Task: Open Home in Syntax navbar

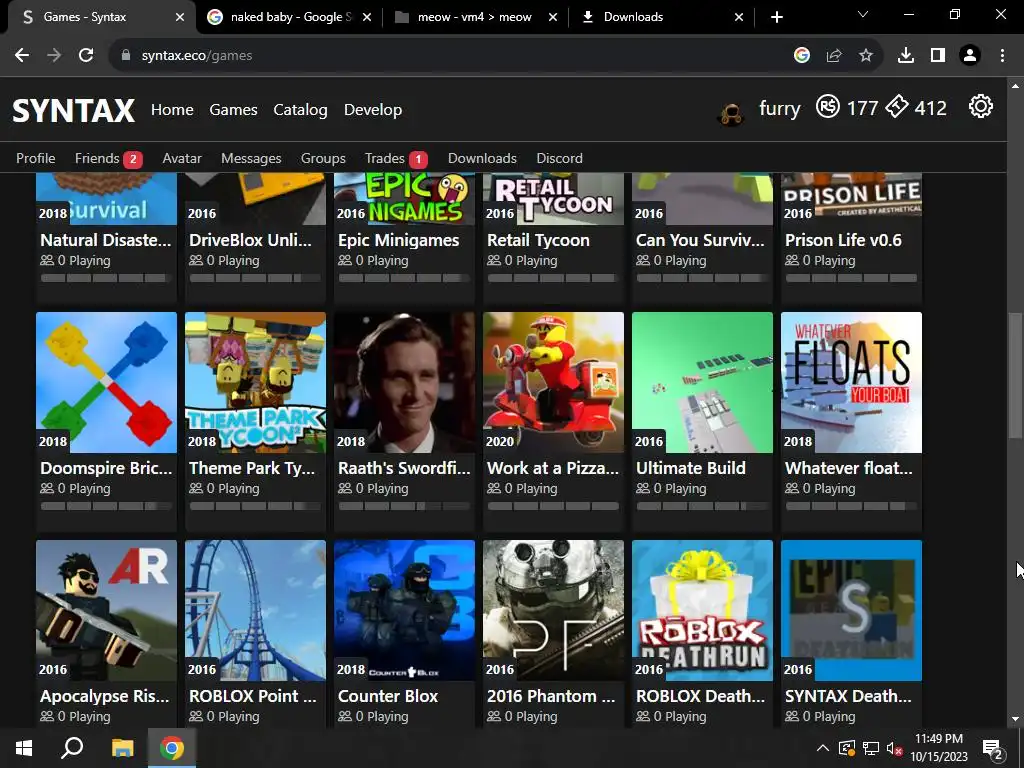Action: (172, 110)
